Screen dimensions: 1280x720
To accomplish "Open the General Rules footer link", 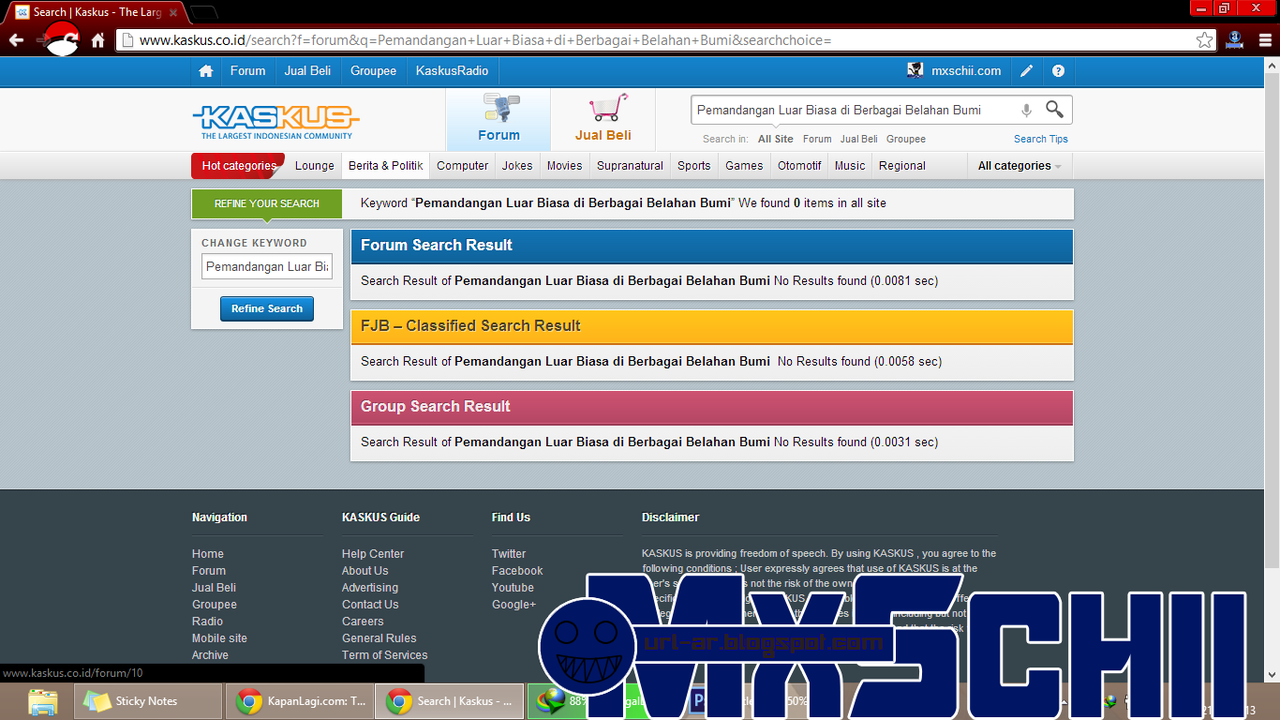I will point(379,638).
